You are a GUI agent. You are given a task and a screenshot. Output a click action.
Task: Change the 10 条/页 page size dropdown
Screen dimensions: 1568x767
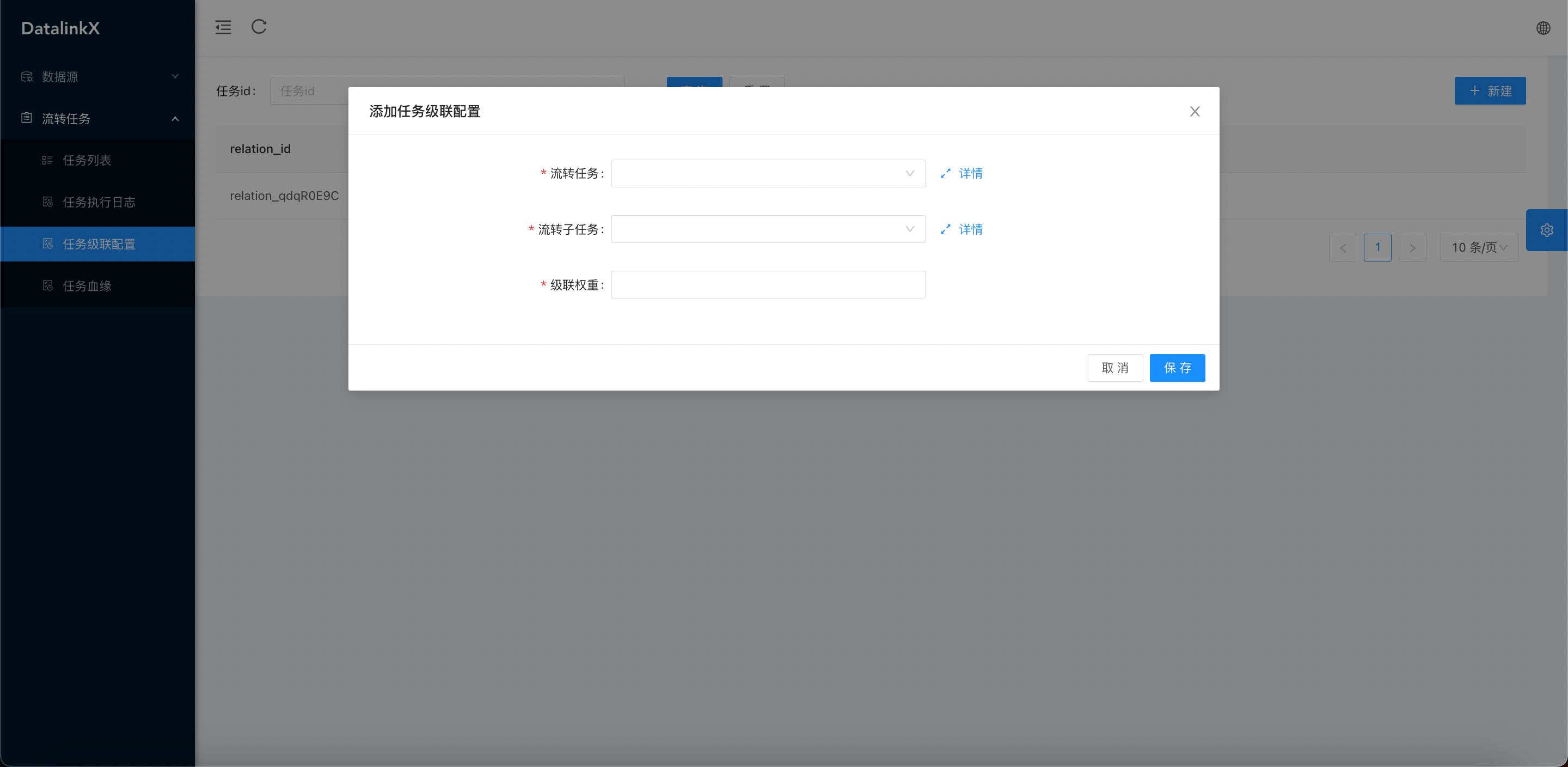coord(1479,248)
